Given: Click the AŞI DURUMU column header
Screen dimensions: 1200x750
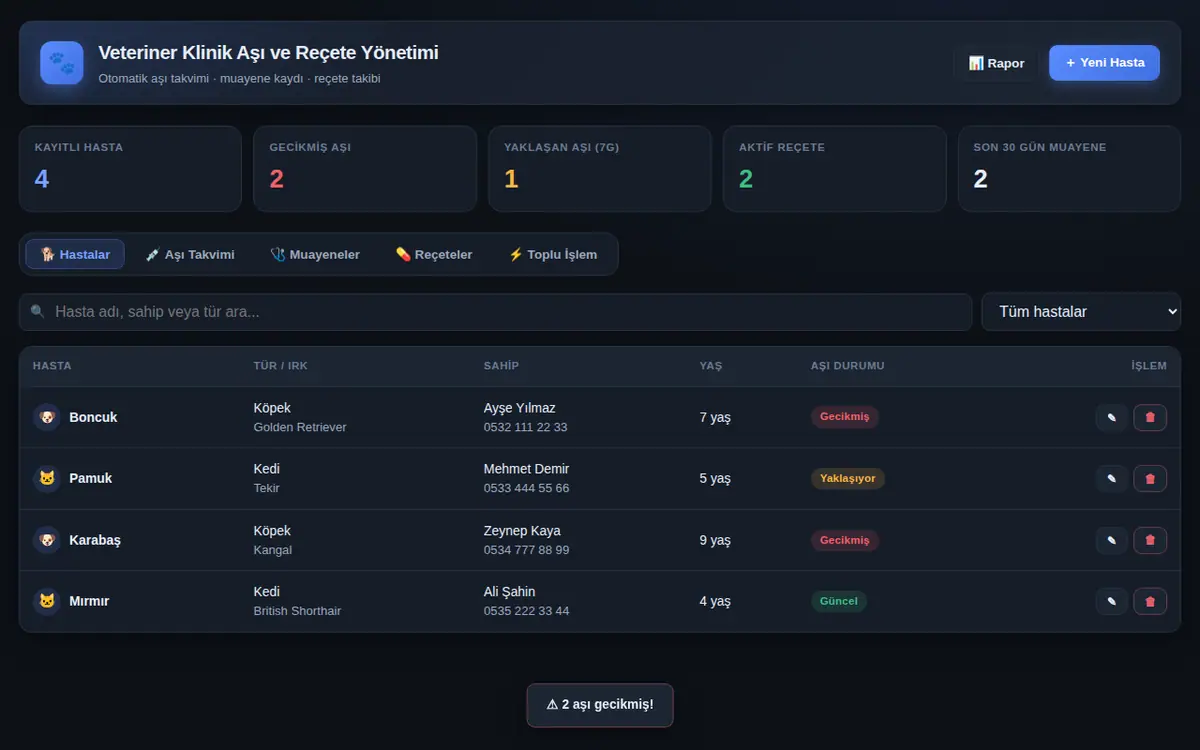Looking at the screenshot, I should coord(848,366).
